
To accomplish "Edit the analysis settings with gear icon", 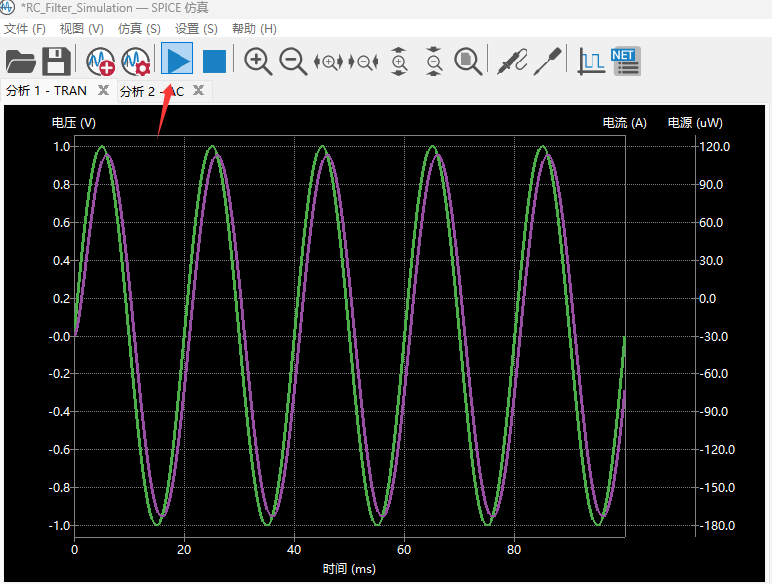I will pos(135,62).
